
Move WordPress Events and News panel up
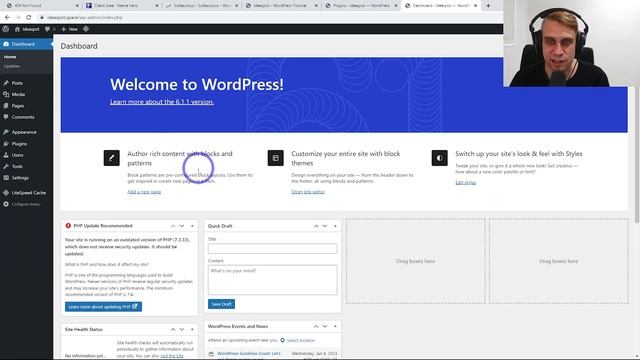[x=316, y=327]
